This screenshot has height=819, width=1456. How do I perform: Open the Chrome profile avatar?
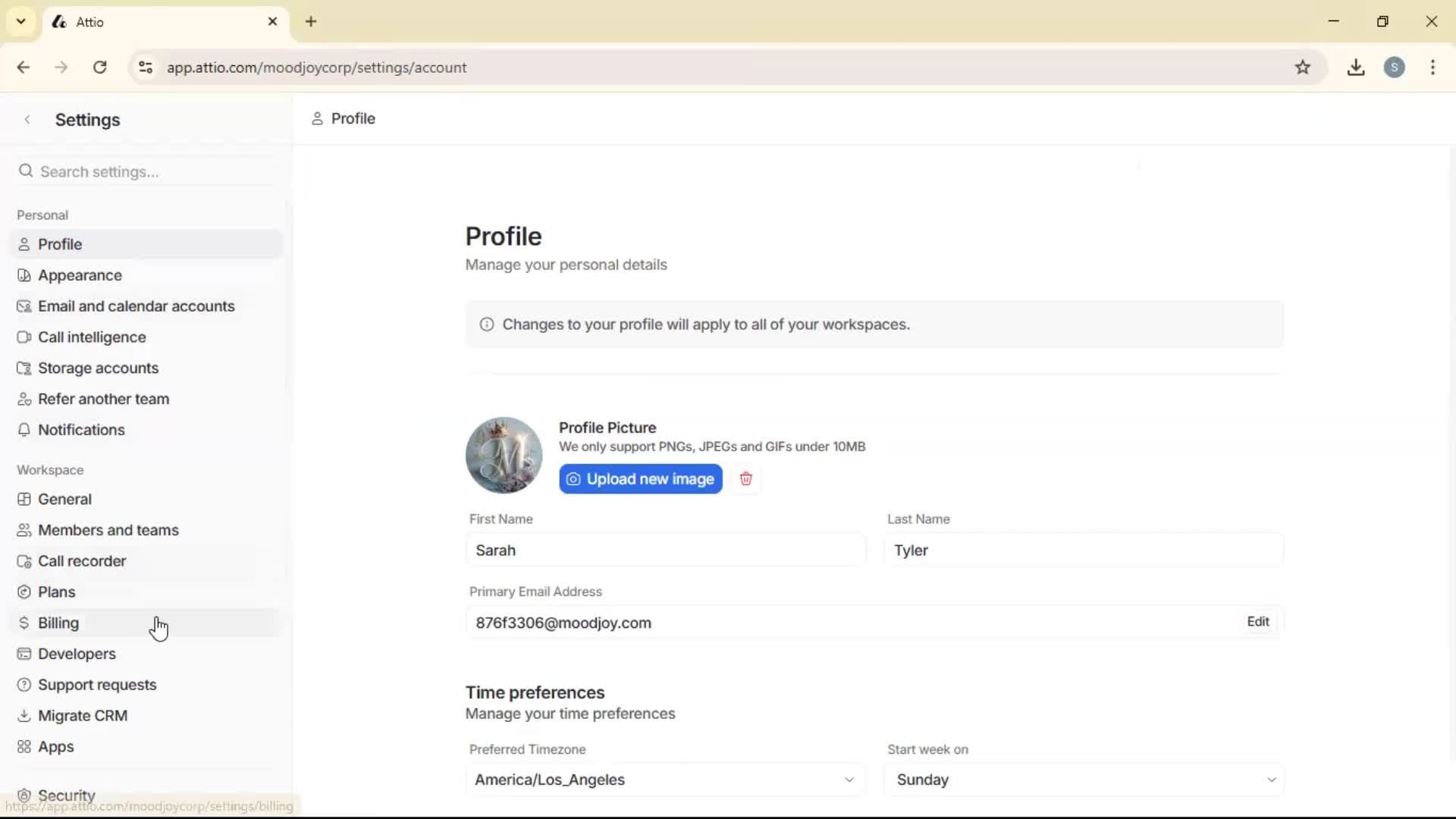point(1395,67)
